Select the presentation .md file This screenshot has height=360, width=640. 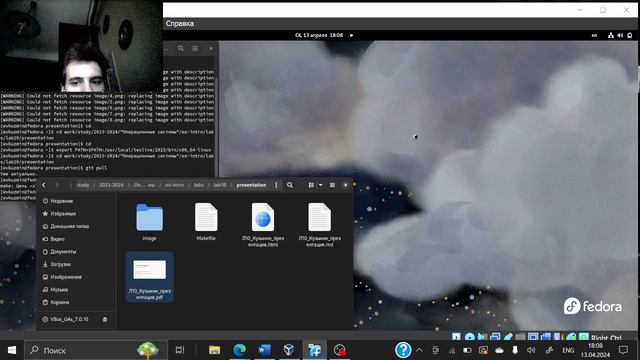[320, 225]
